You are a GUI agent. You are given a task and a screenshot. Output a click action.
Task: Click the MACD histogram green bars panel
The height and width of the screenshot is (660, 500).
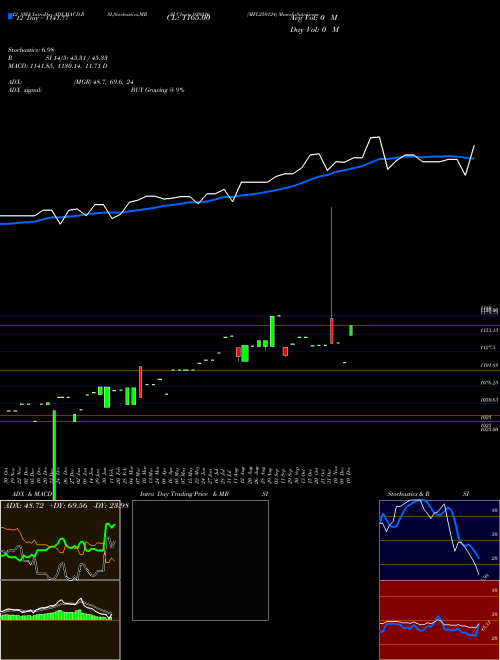60,620
